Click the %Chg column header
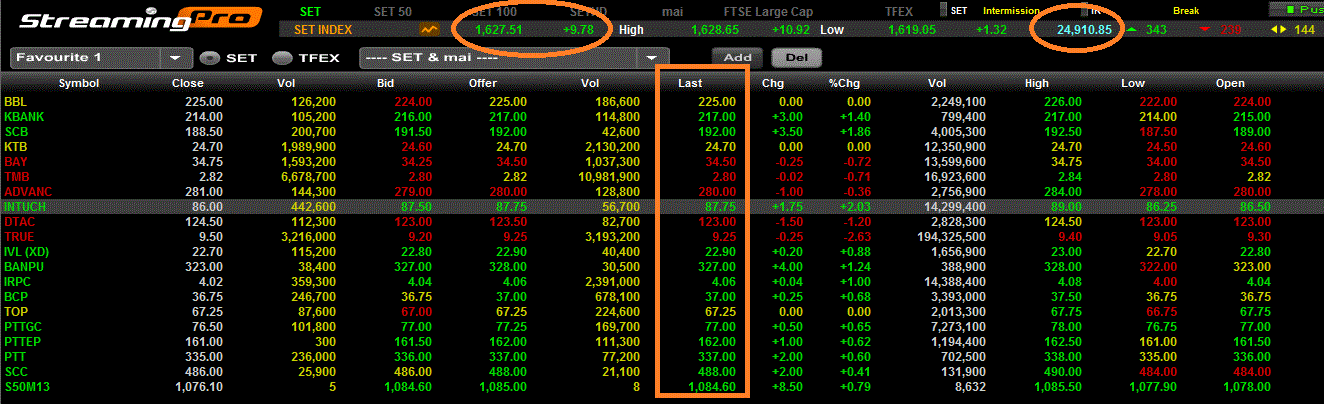This screenshot has height=404, width=1324. click(843, 84)
